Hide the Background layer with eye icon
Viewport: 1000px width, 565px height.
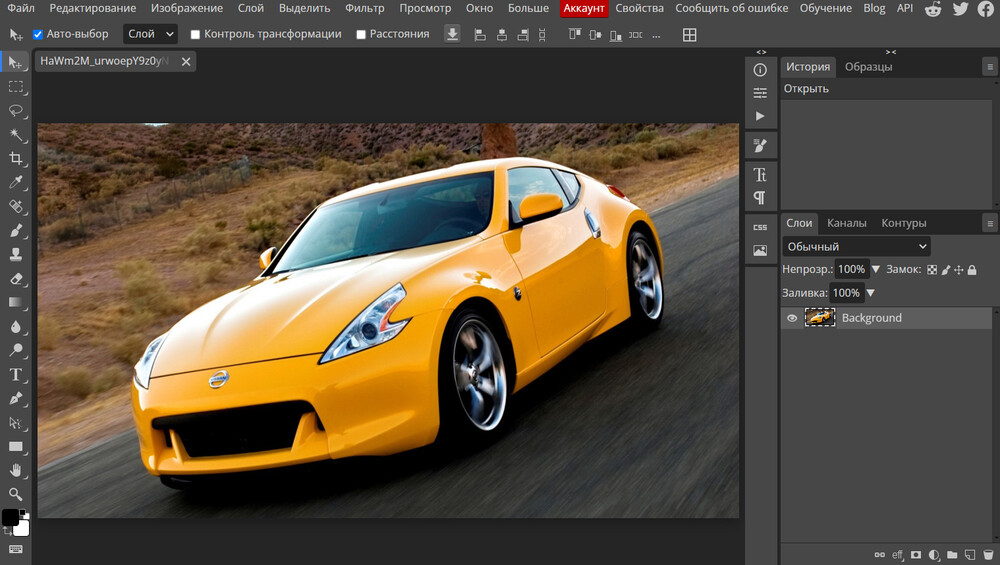[x=792, y=318]
